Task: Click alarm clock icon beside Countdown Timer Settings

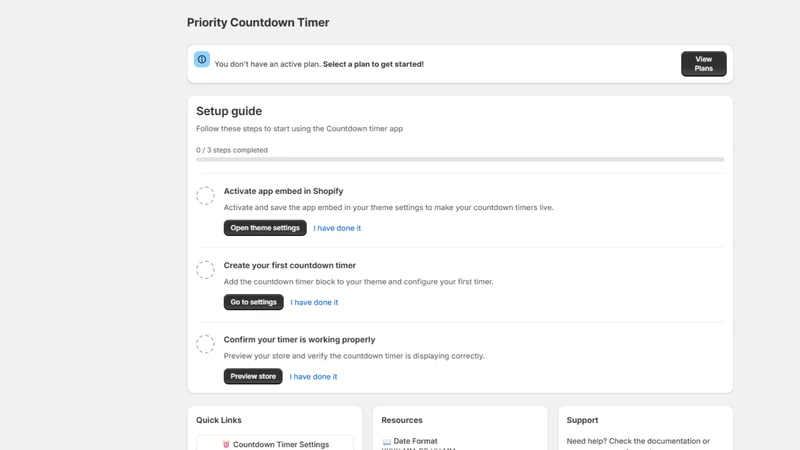Action: (226, 444)
